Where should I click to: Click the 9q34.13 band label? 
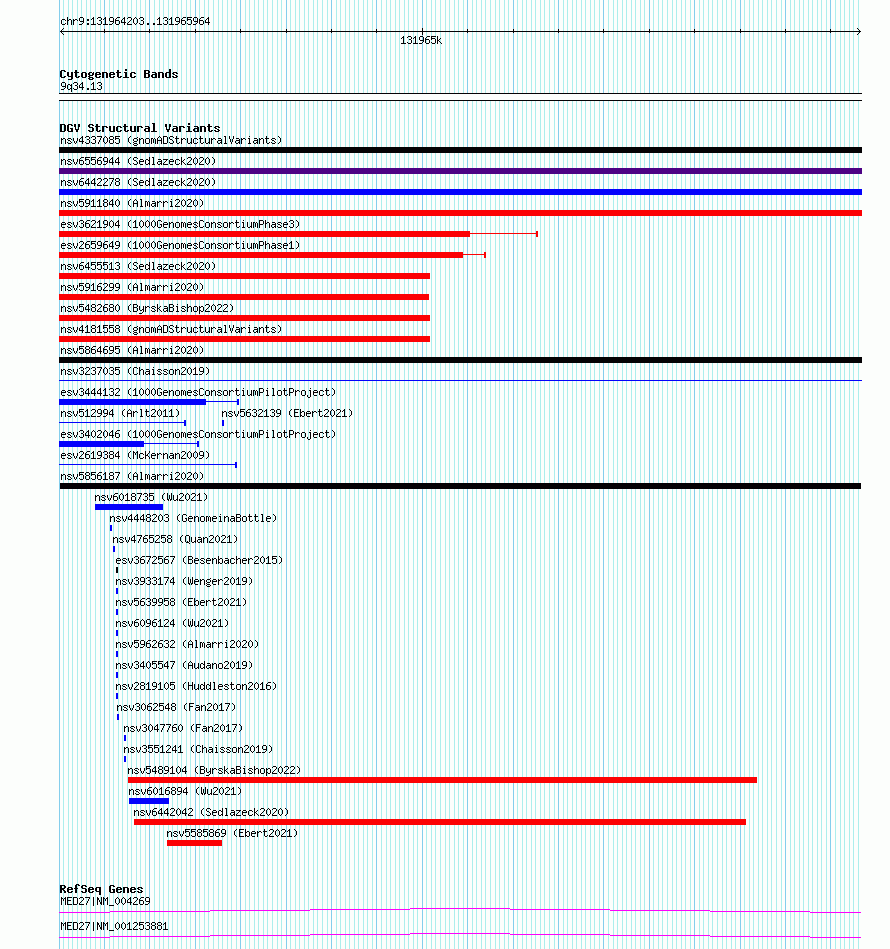point(81,87)
